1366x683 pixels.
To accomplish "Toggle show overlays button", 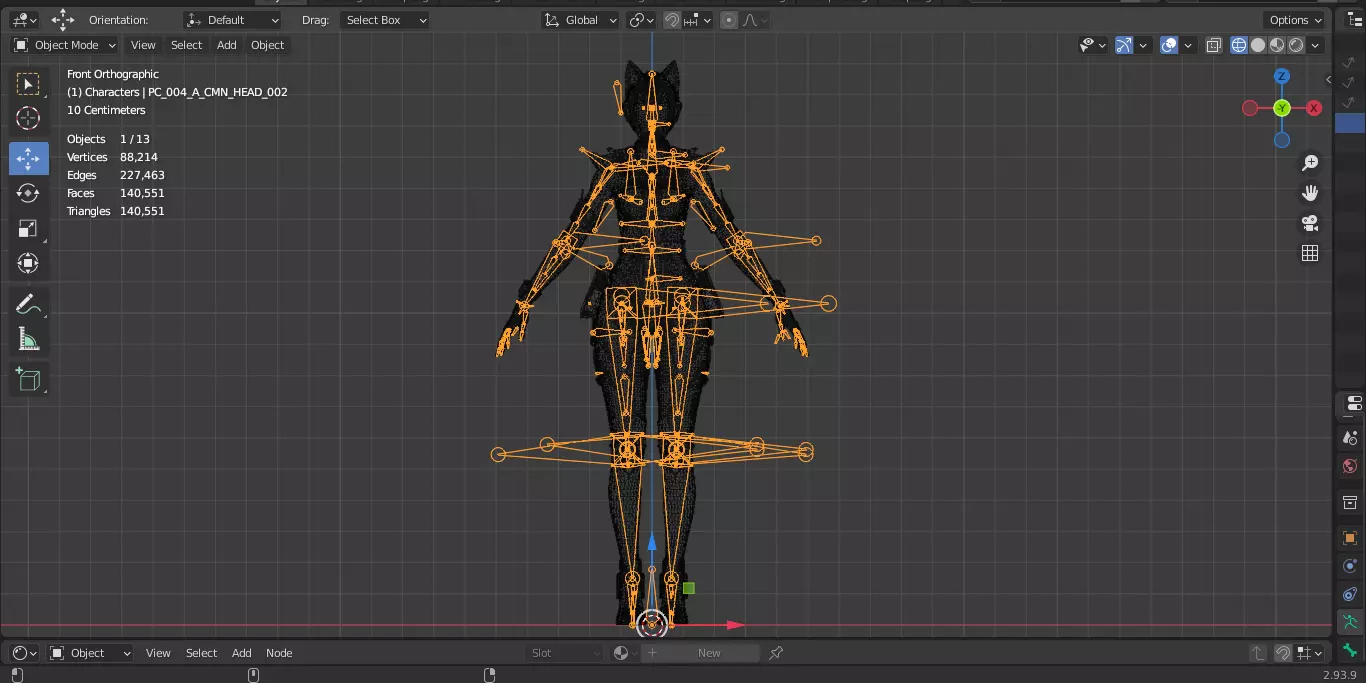I will tap(1169, 45).
